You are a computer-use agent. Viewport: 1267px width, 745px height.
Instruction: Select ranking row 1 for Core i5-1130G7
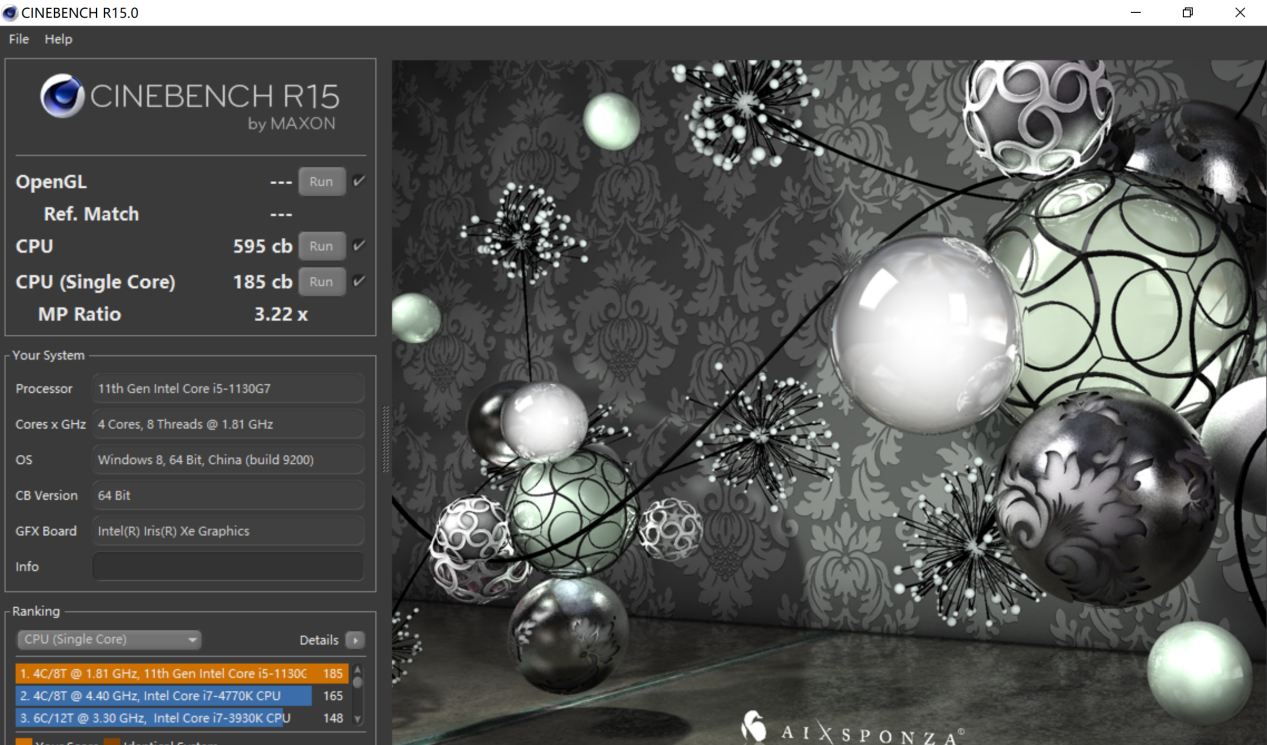pyautogui.click(x=181, y=674)
